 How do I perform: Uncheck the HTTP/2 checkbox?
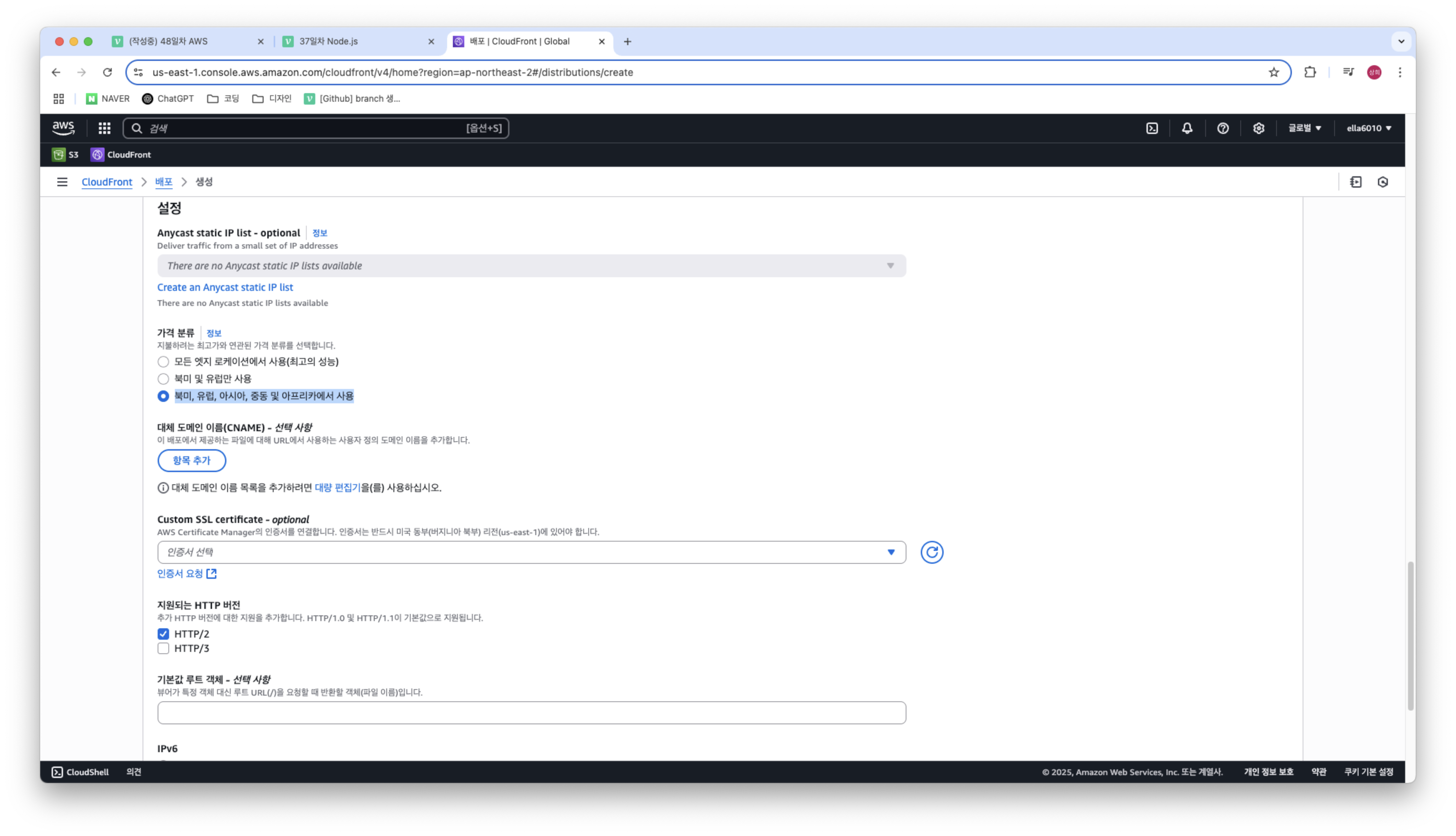(x=163, y=634)
